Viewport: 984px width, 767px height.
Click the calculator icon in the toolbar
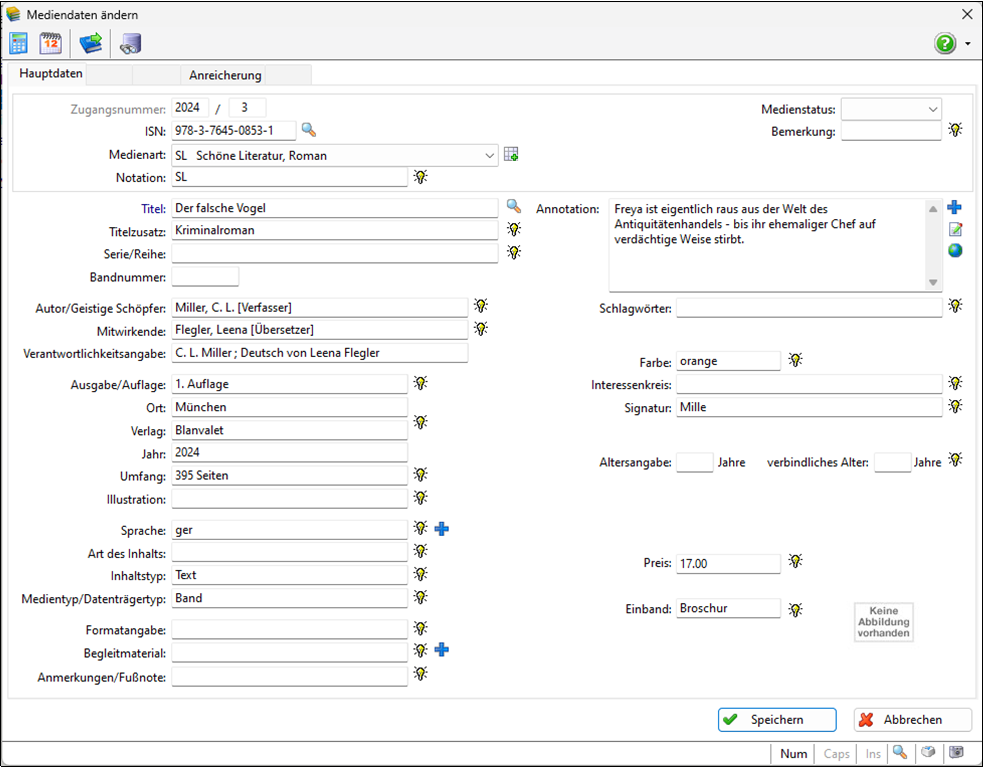click(18, 43)
